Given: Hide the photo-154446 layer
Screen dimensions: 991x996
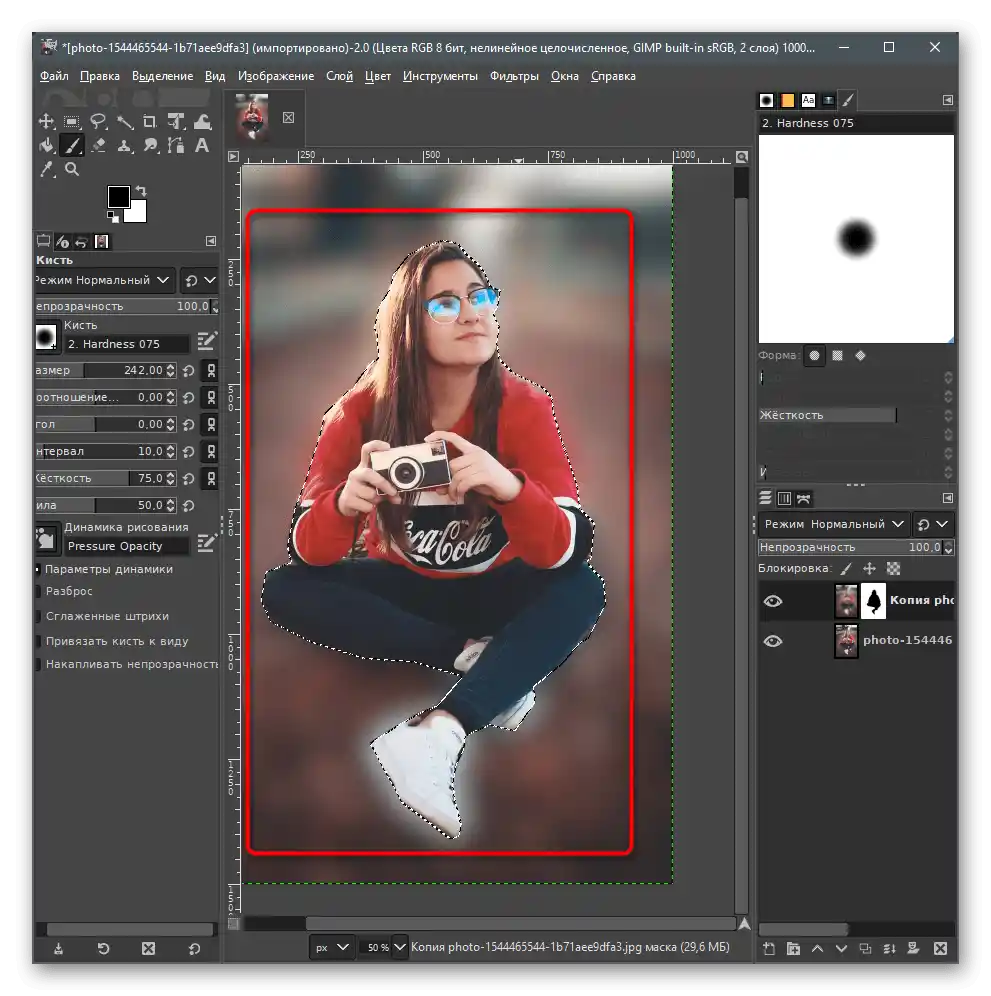Looking at the screenshot, I should coord(772,641).
